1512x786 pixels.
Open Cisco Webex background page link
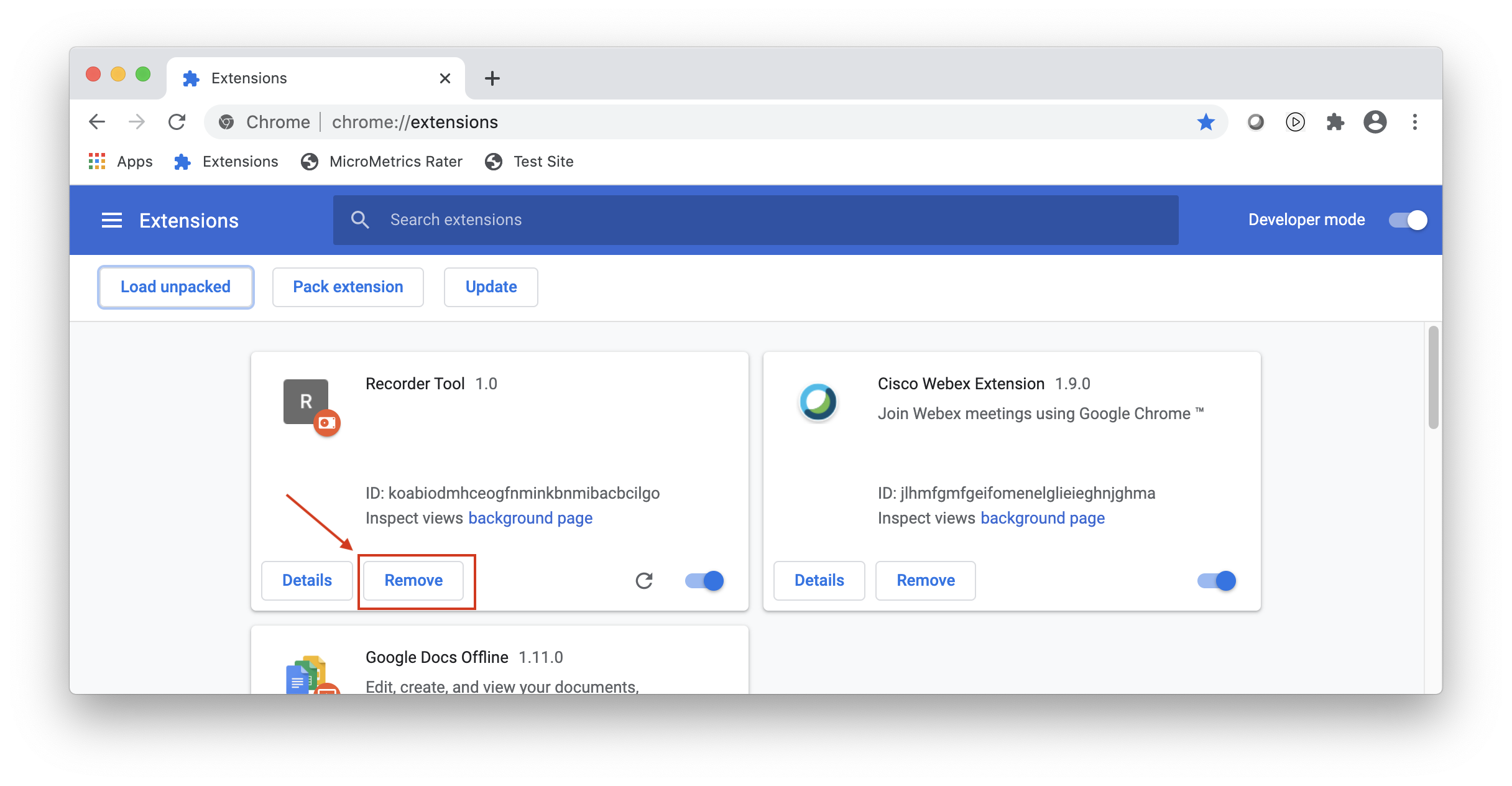[1043, 518]
